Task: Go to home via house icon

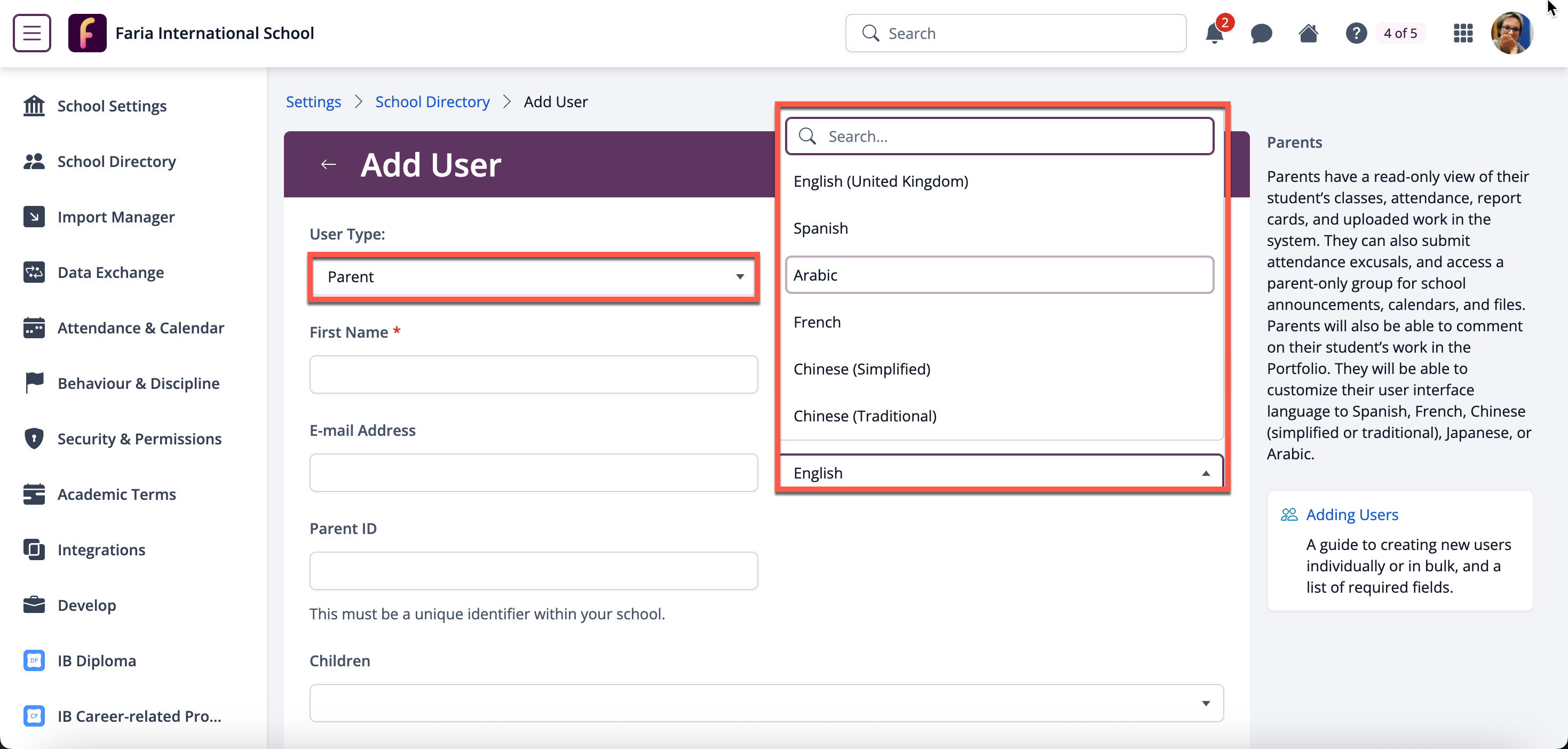Action: pyautogui.click(x=1308, y=33)
